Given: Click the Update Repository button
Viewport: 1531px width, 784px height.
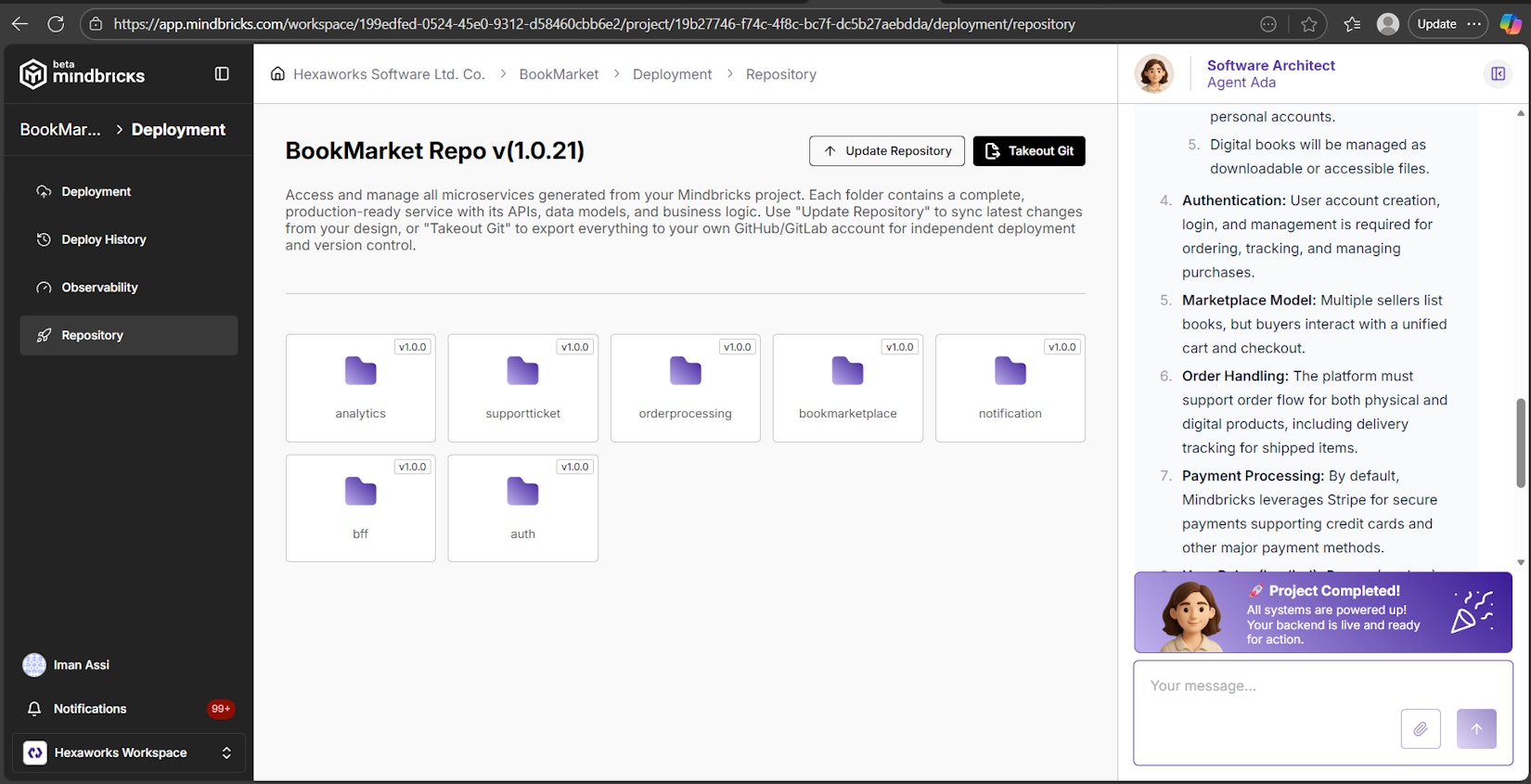Looking at the screenshot, I should click(x=886, y=151).
